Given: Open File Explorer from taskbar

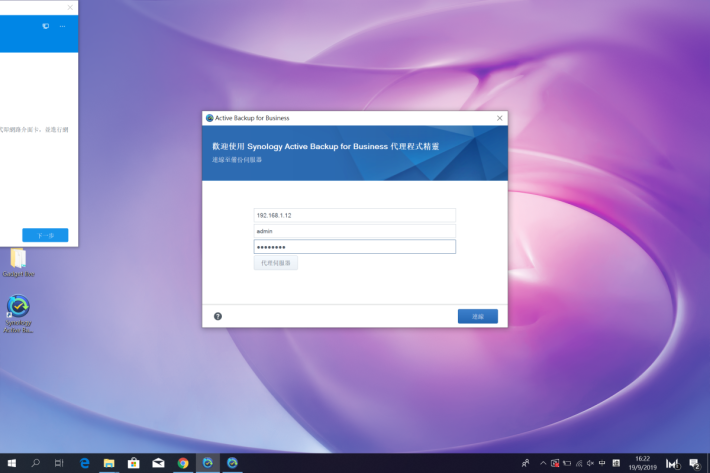Looking at the screenshot, I should [x=109, y=463].
